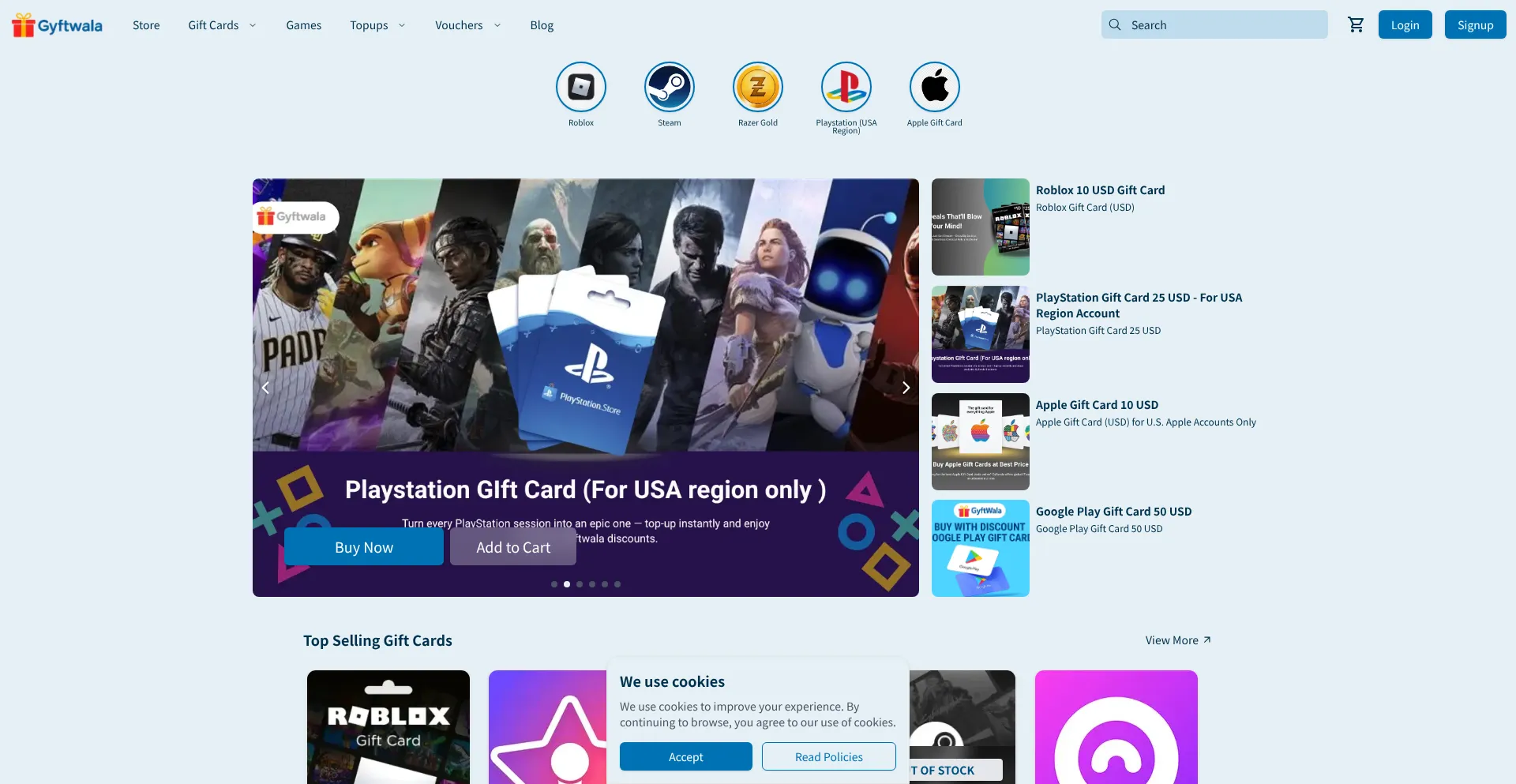Open Google Play Gift Card 50 USD thumbnail

point(981,548)
